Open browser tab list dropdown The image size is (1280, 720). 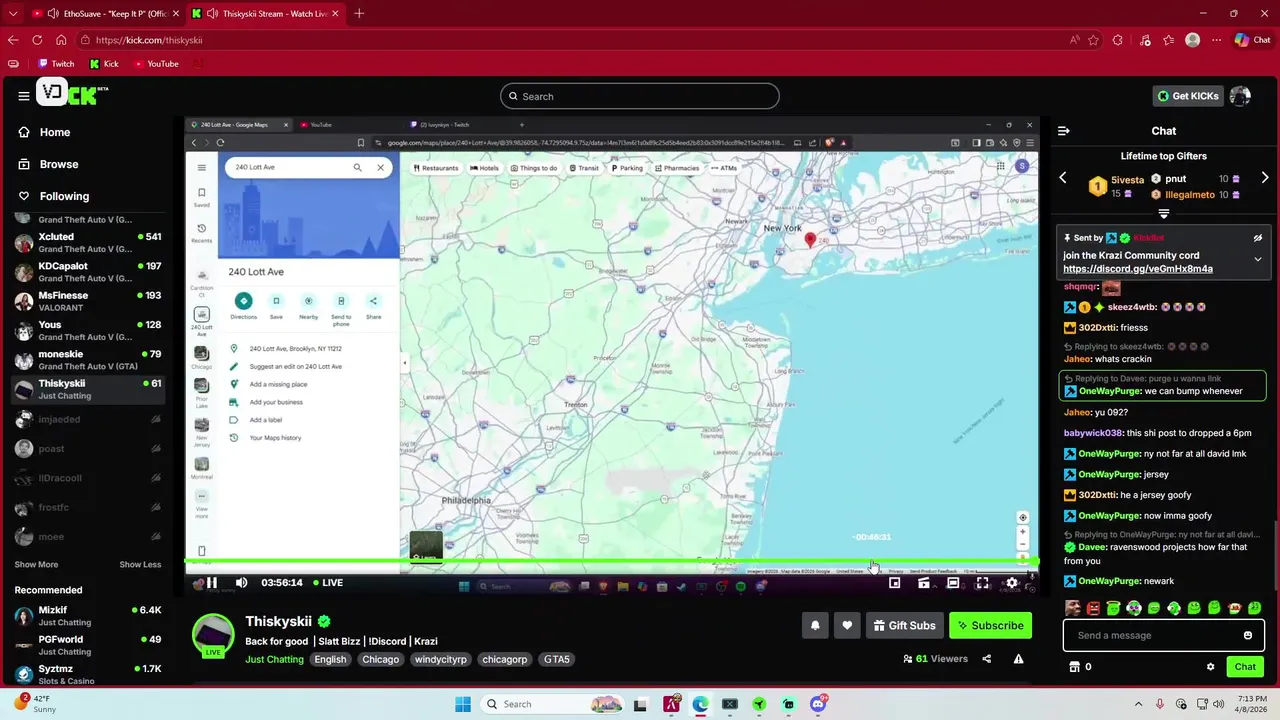click(13, 13)
